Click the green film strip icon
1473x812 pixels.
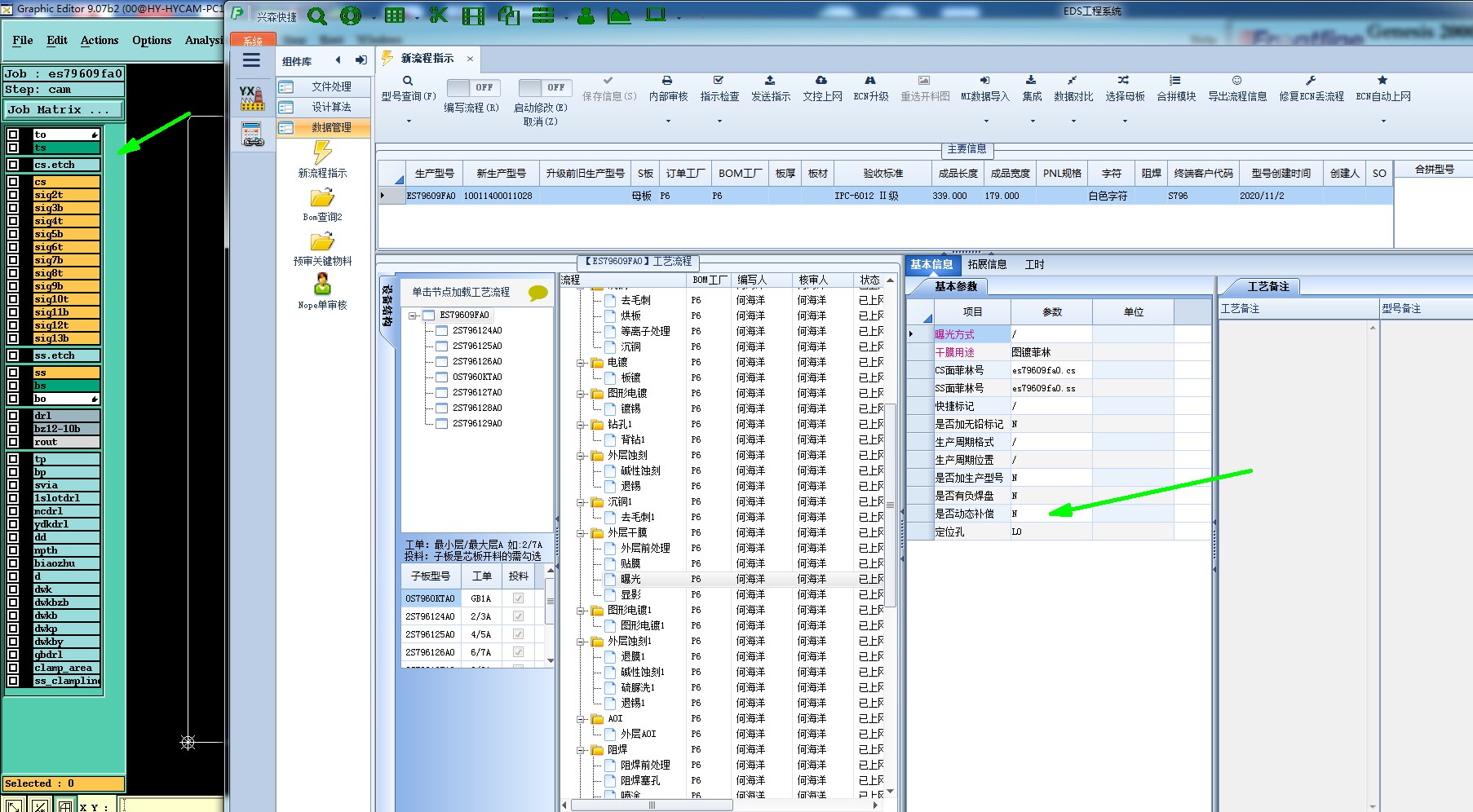click(x=473, y=15)
